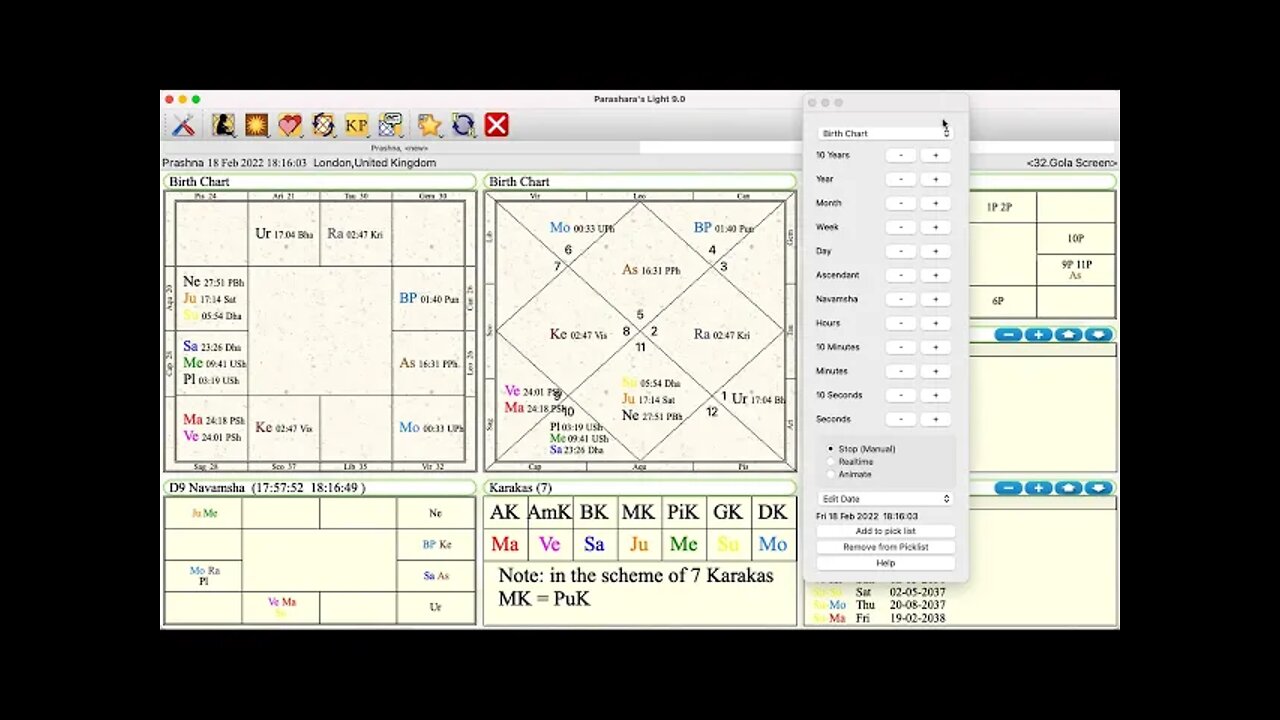Increase Hours with plus button

pyautogui.click(x=936, y=323)
